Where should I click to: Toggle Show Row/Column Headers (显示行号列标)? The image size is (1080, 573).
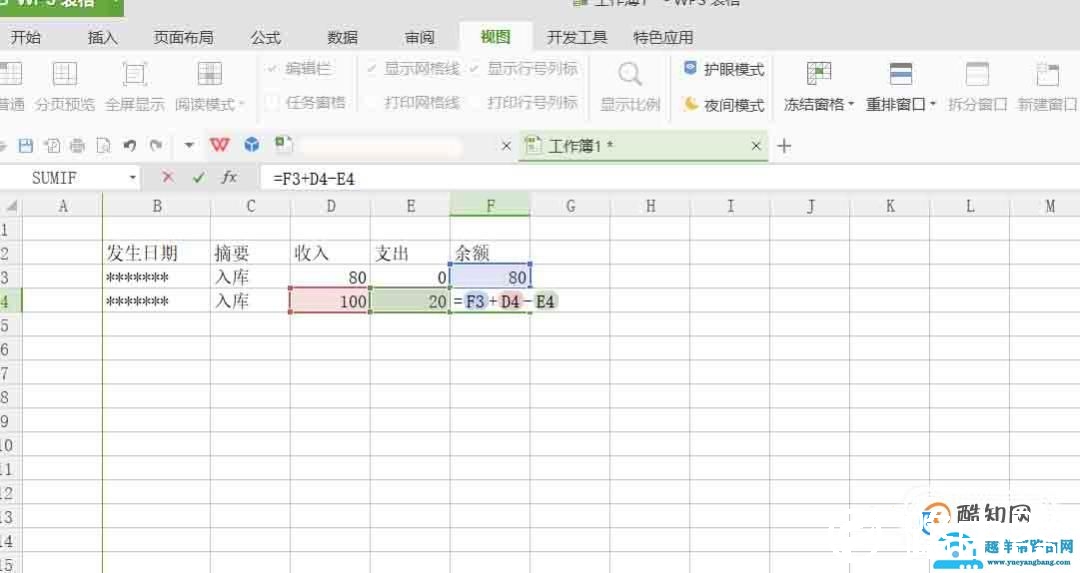475,68
